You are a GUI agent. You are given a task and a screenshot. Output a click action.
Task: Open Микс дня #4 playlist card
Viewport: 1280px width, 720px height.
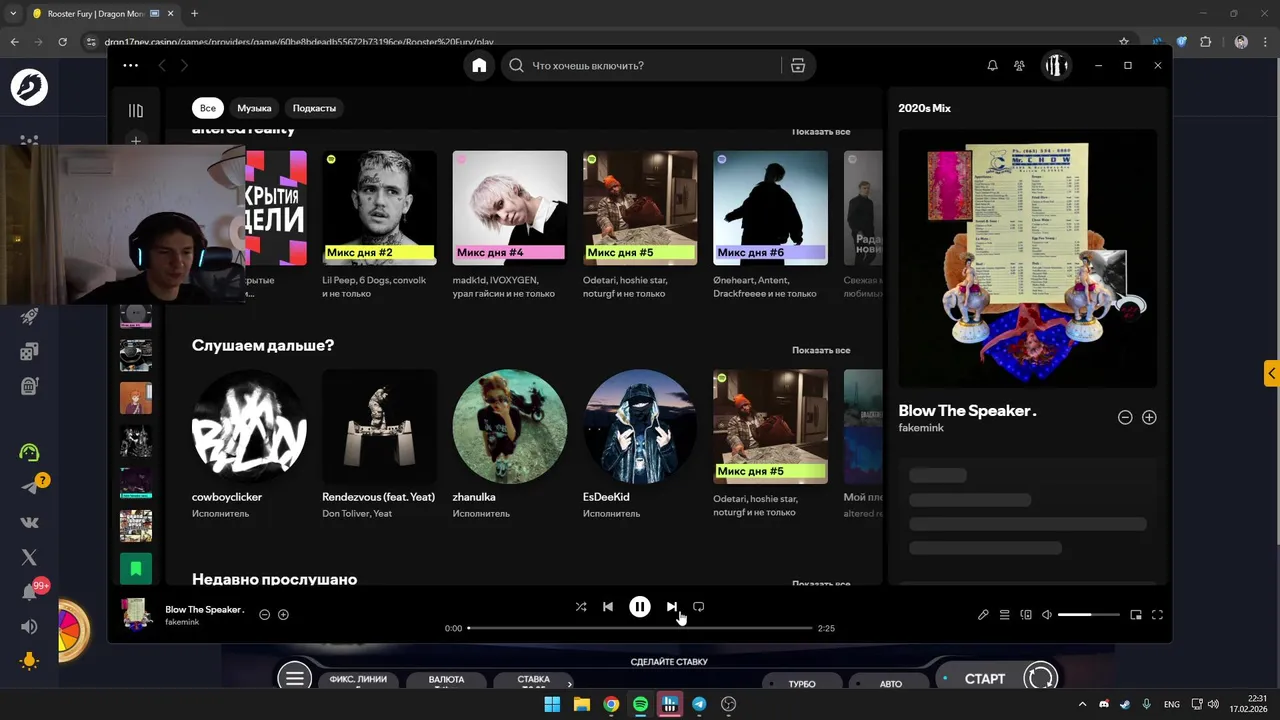pos(510,225)
